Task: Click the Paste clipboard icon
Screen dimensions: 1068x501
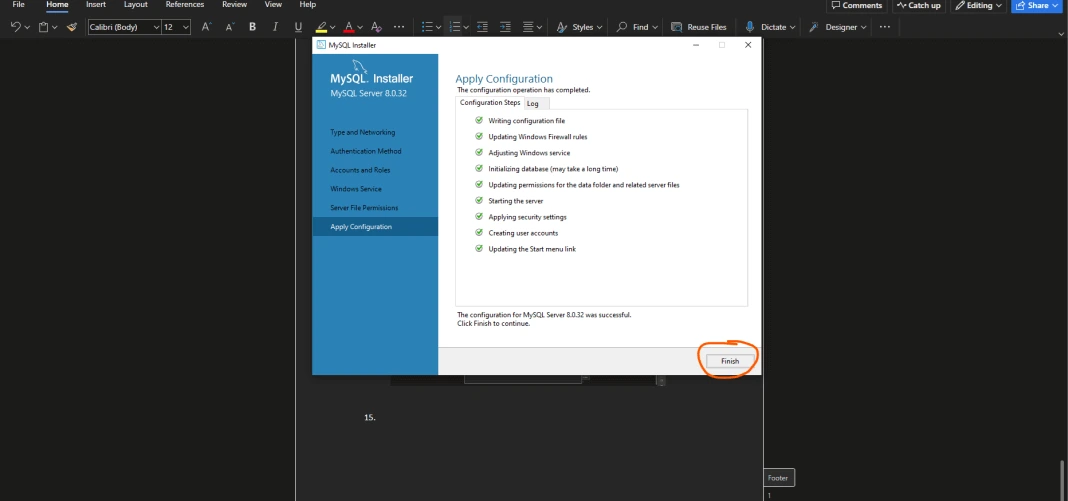Action: 43,27
